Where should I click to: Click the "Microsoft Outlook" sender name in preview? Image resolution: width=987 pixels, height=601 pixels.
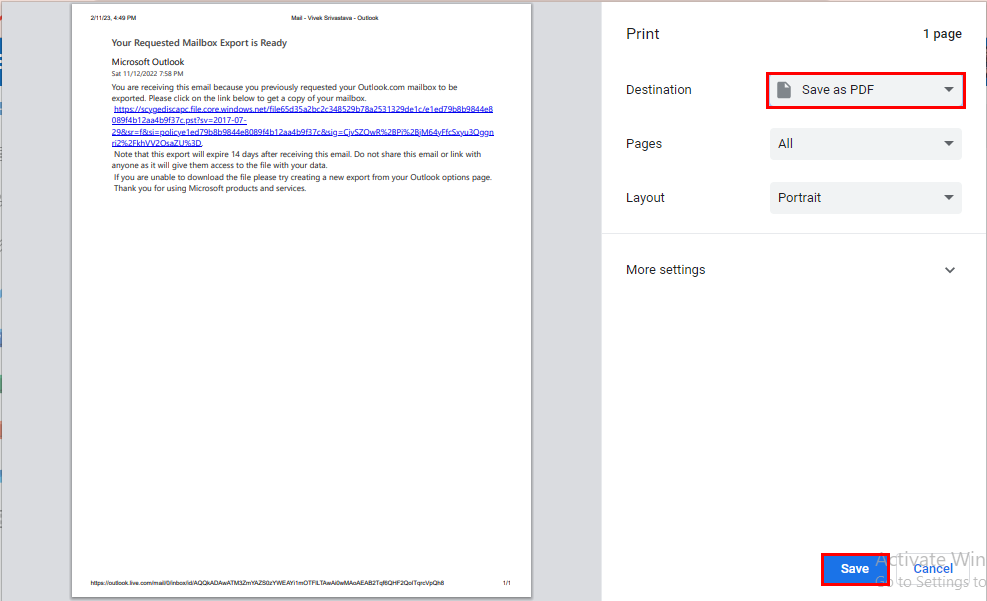(x=148, y=62)
